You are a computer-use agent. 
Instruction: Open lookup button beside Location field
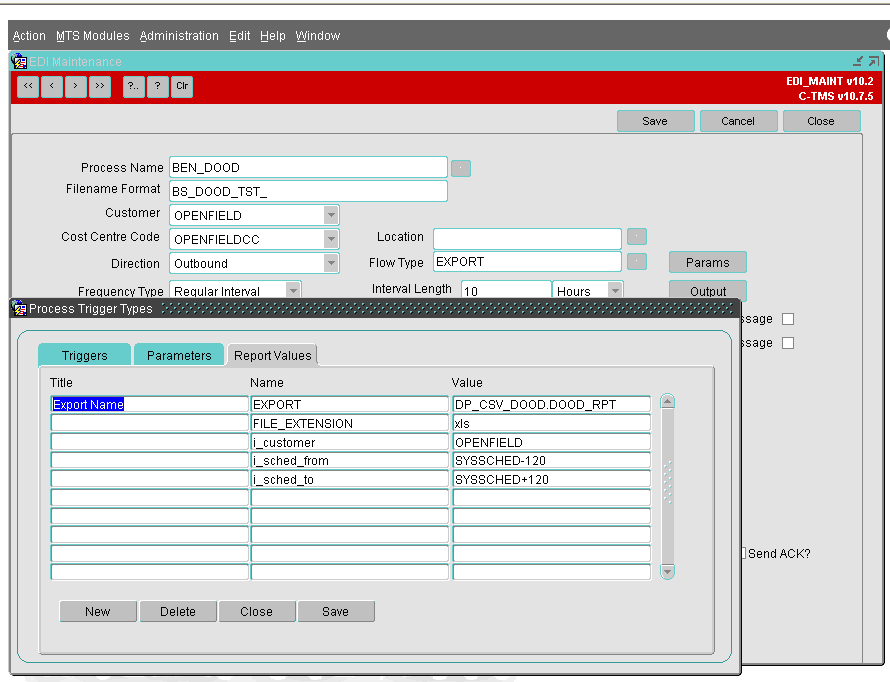point(637,237)
